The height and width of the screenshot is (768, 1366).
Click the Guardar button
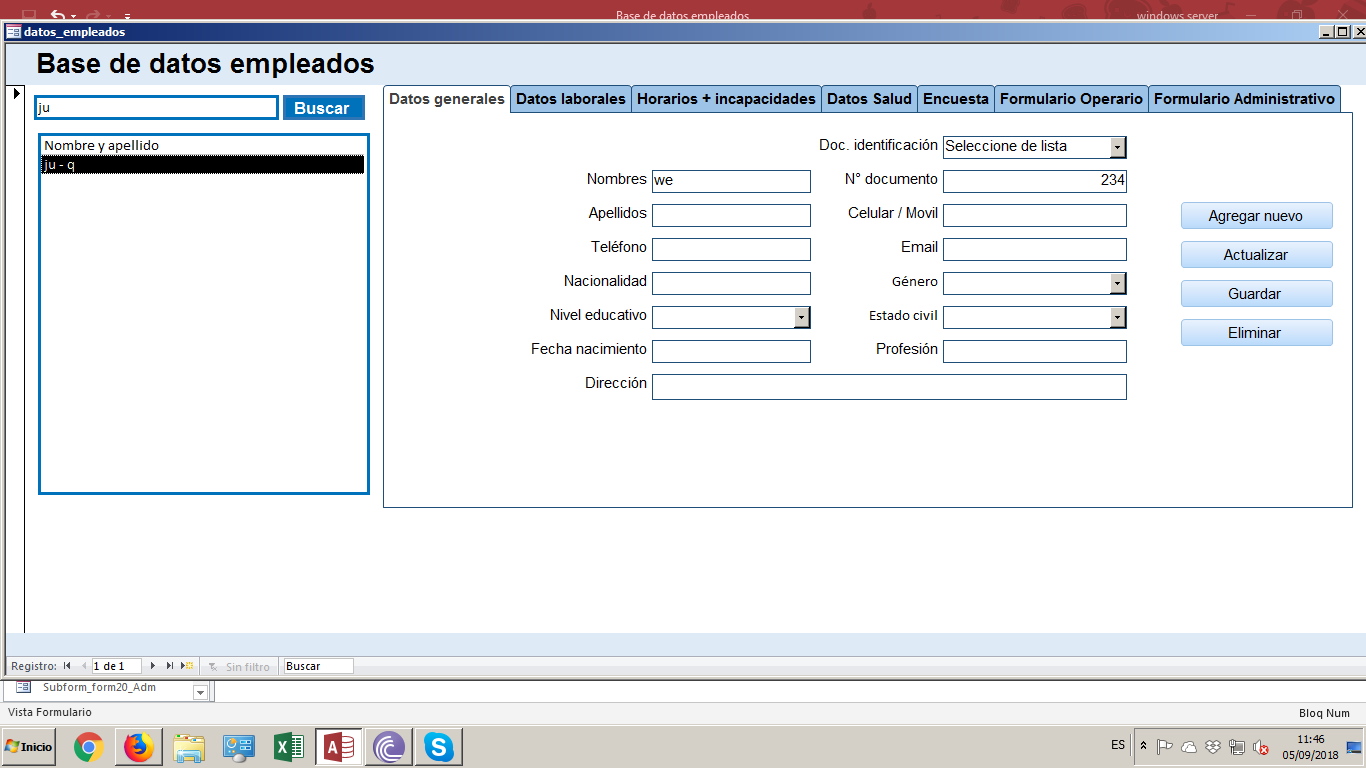click(1256, 294)
